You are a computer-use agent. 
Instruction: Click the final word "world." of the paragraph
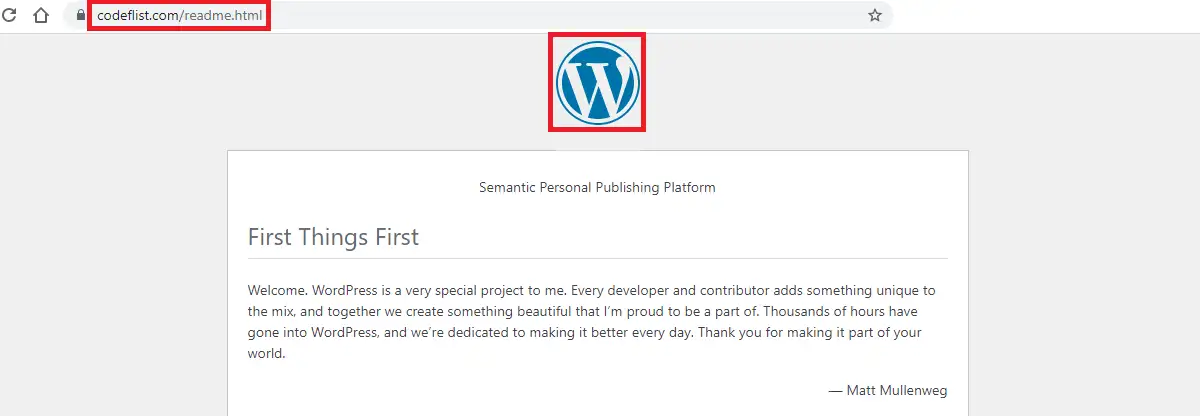pyautogui.click(x=267, y=354)
